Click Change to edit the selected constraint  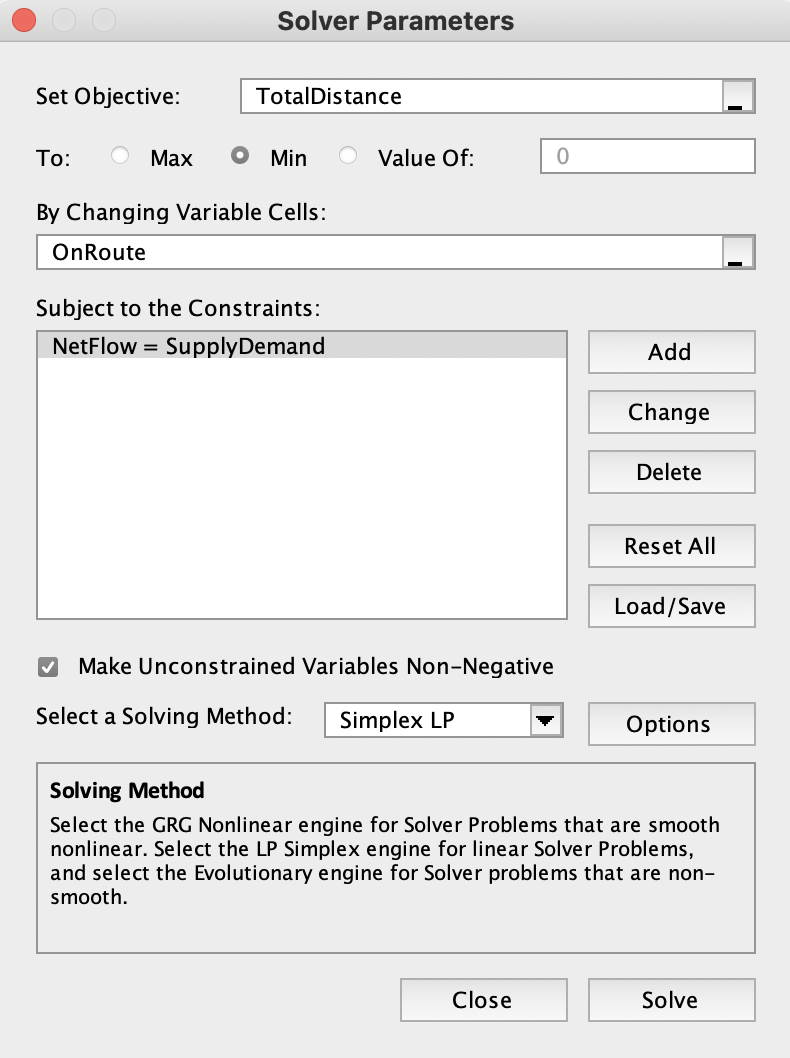(671, 412)
